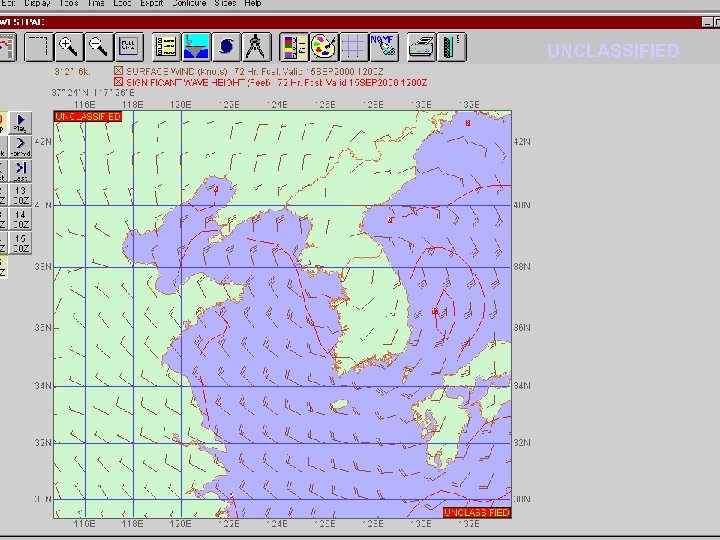Open the Configure menu
The image size is (720, 540).
[x=189, y=3]
